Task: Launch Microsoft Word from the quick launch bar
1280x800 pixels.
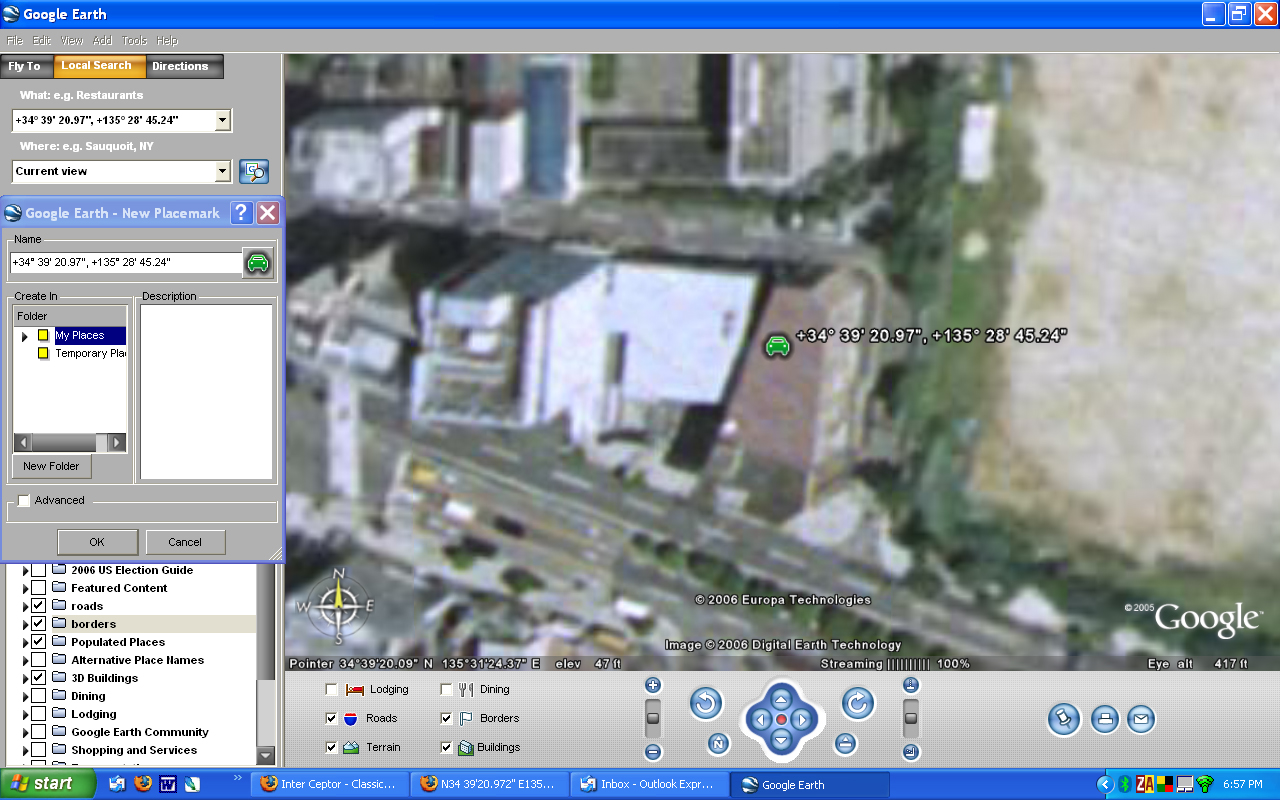Action: point(168,784)
